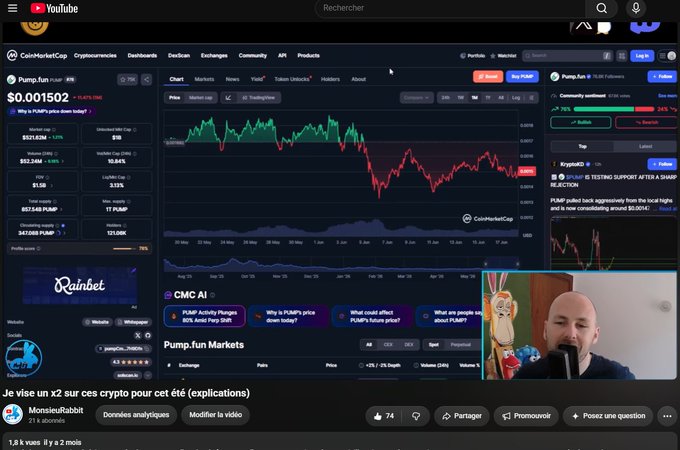Vote Bullish on community sentiment
Screen dimensions: 680x450
(x=581, y=122)
